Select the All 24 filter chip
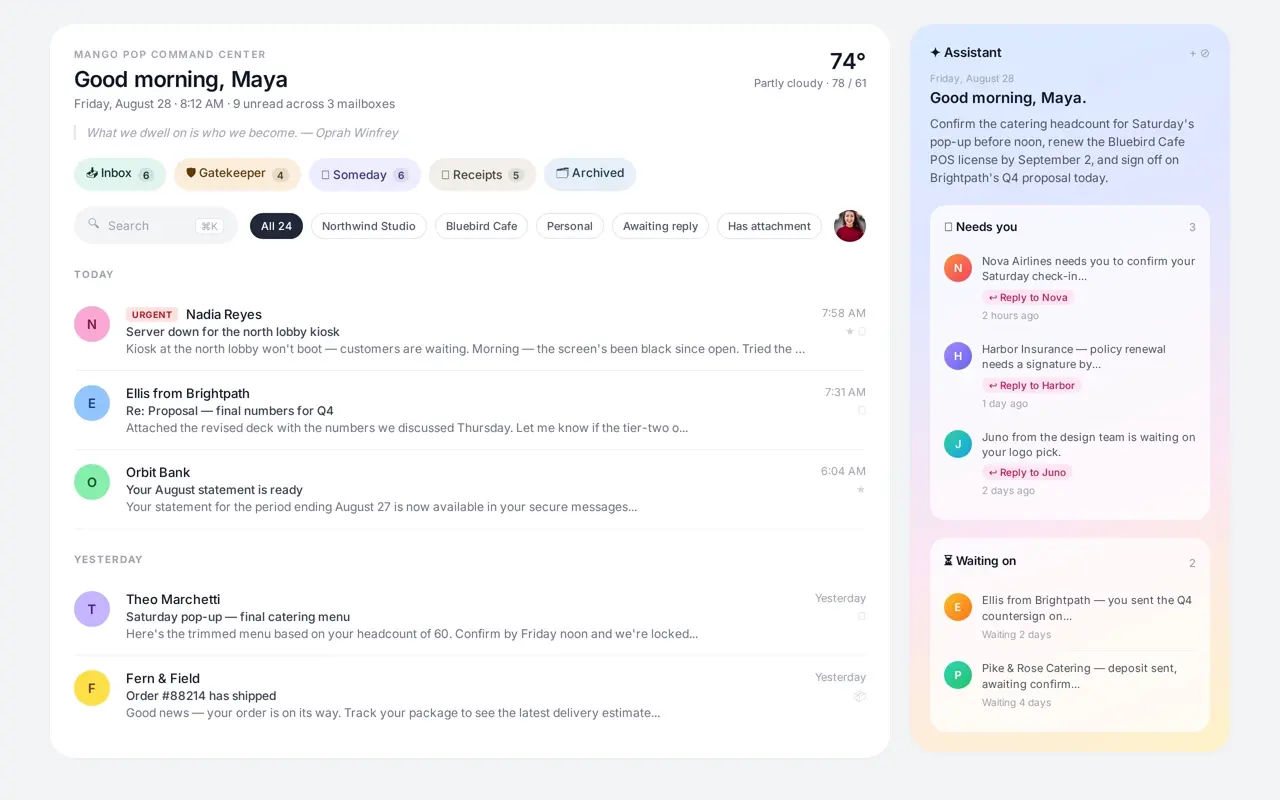Viewport: 1280px width, 800px height. (x=276, y=226)
